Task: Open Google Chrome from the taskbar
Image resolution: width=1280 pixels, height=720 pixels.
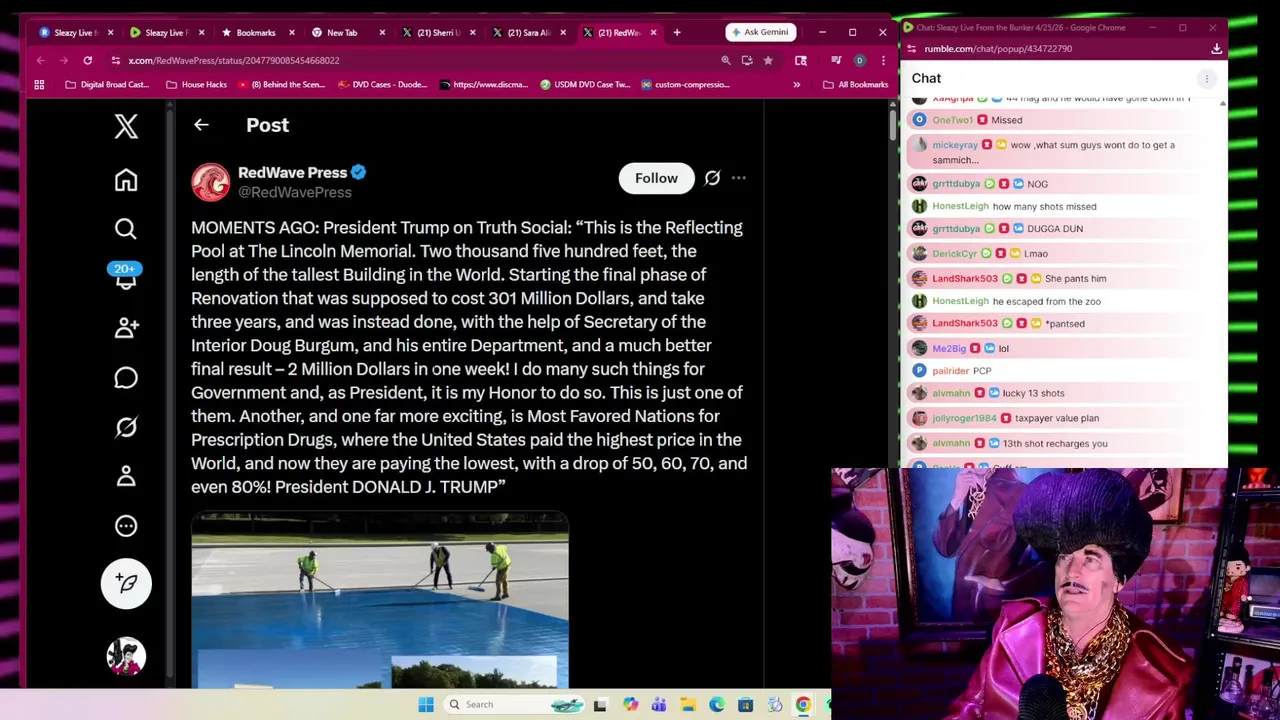Action: [x=803, y=704]
